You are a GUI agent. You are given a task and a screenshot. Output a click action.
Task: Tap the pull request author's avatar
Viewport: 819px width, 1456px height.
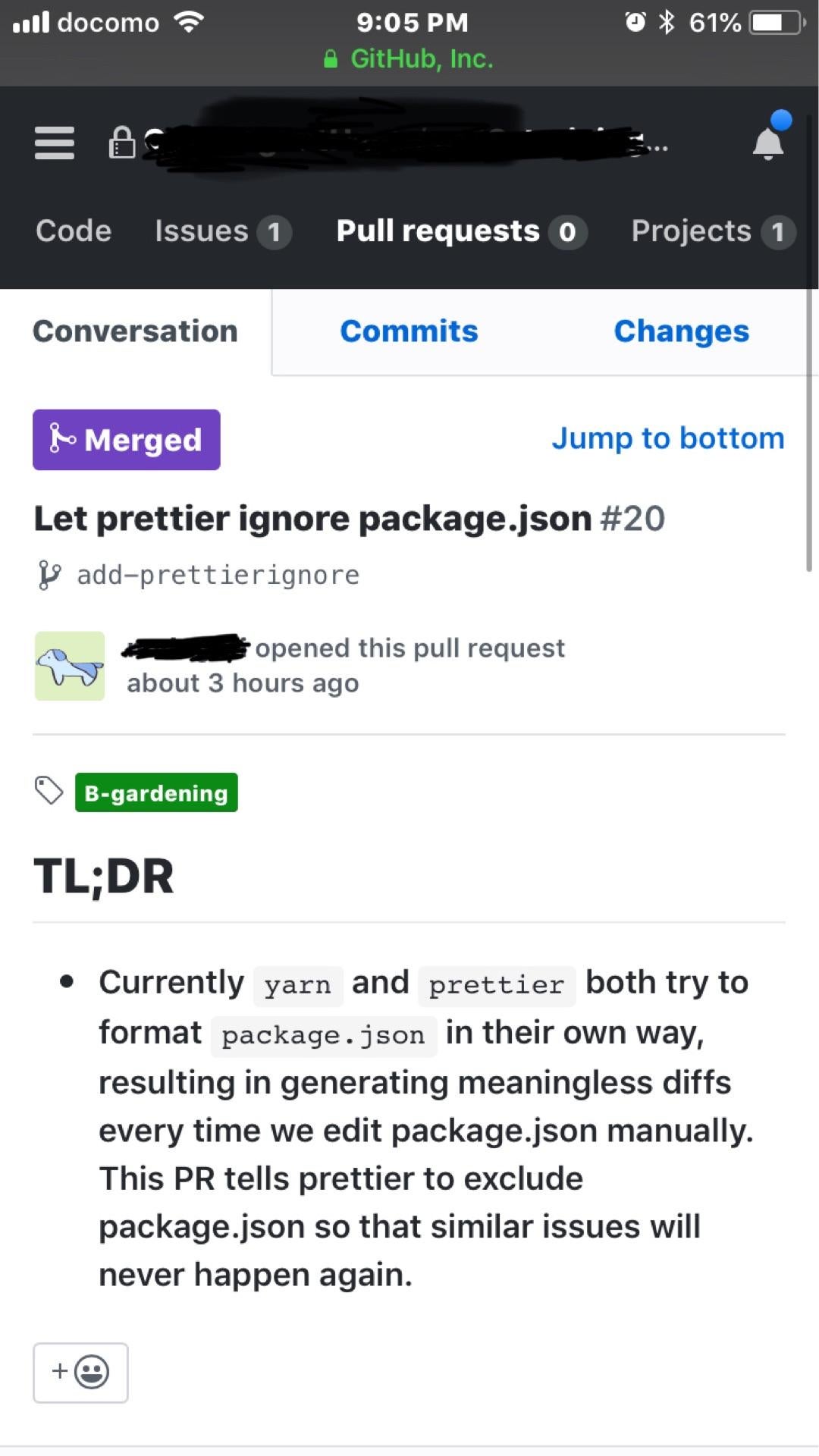click(70, 666)
